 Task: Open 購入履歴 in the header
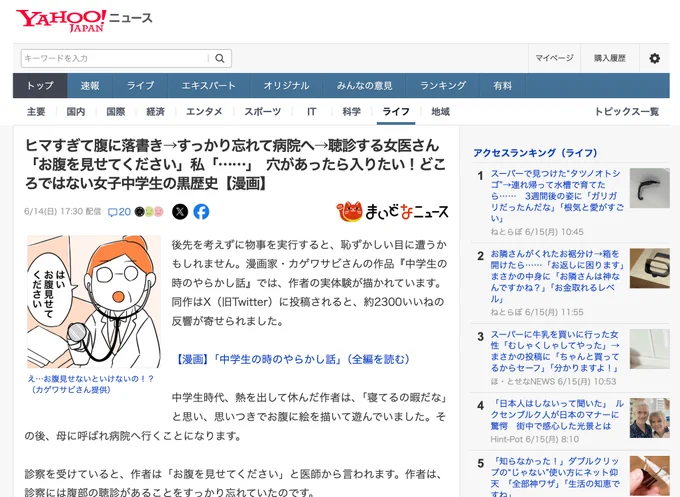point(610,58)
